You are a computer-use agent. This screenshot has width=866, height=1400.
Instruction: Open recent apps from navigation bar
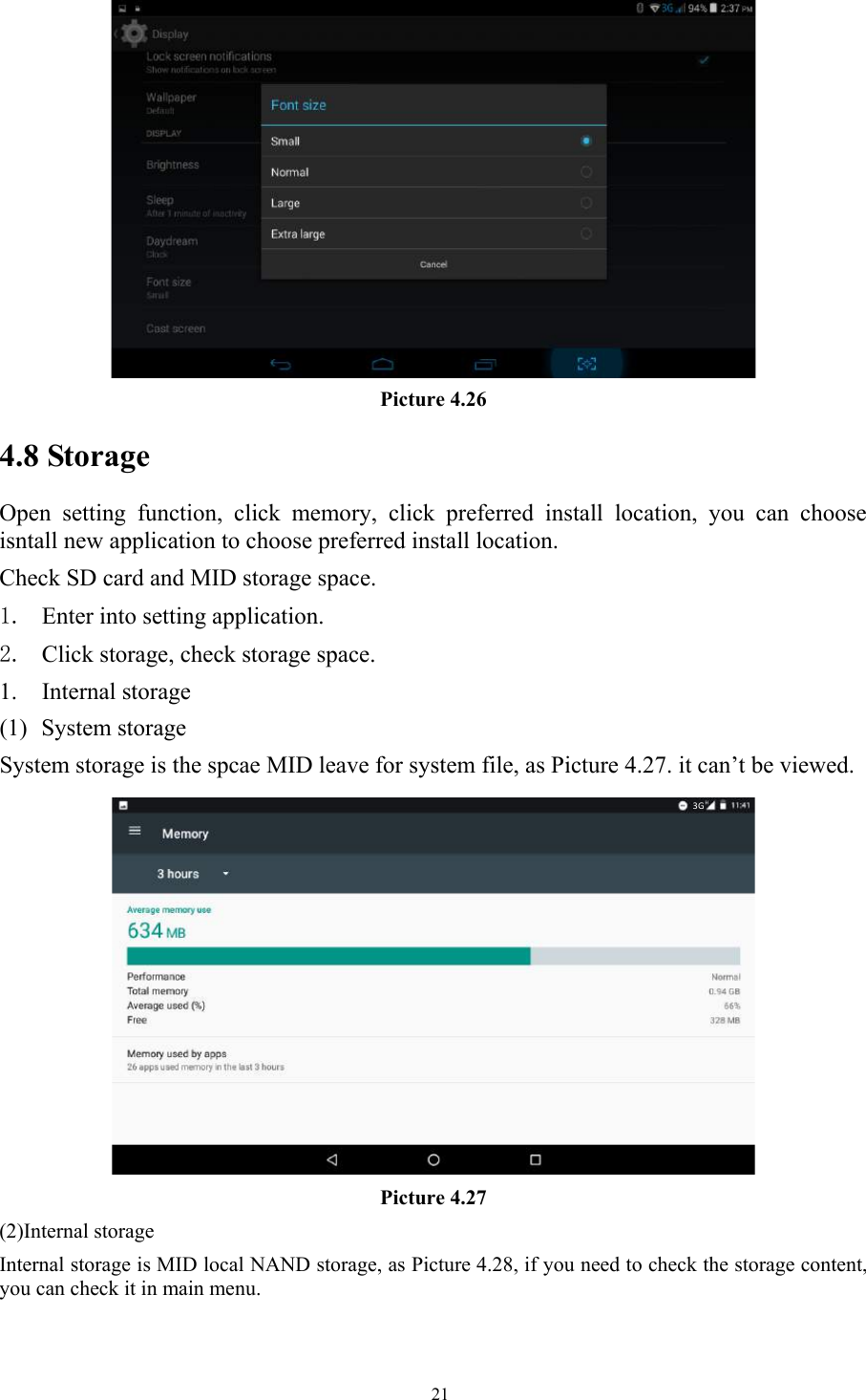coord(485,364)
